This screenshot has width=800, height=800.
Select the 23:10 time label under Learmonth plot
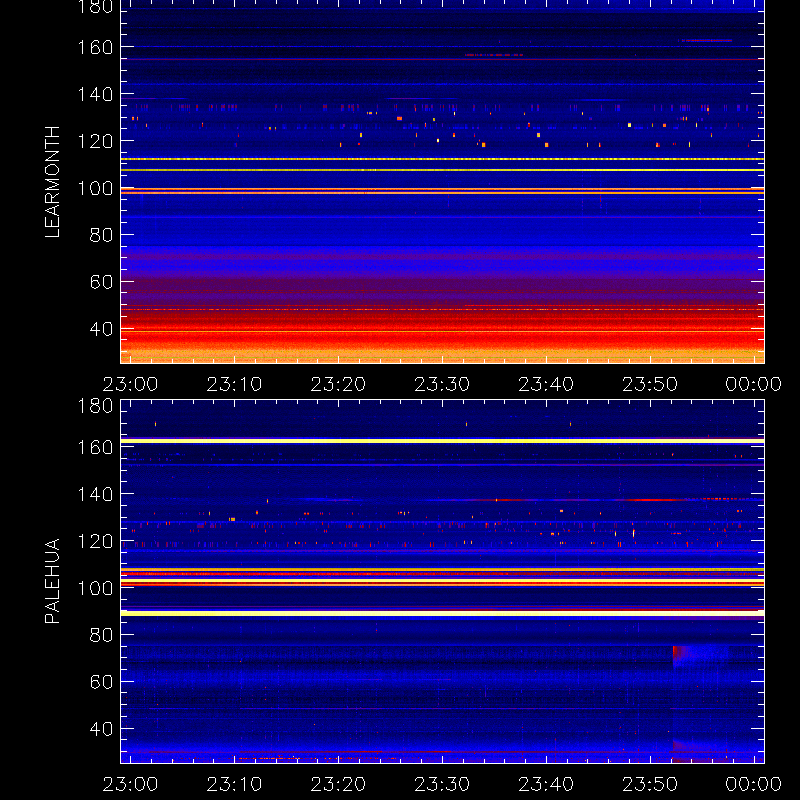pyautogui.click(x=234, y=384)
